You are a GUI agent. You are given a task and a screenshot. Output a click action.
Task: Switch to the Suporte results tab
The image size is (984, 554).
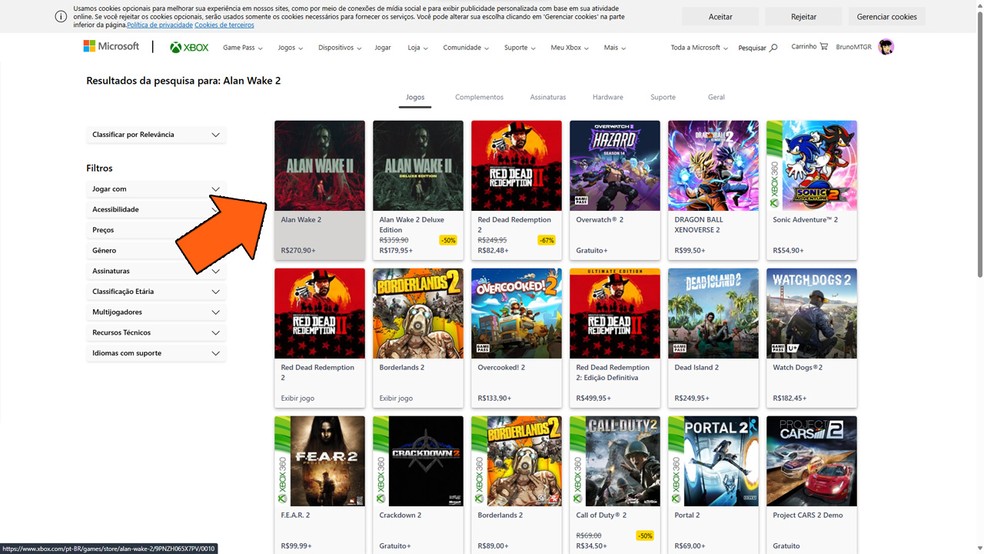pos(663,97)
